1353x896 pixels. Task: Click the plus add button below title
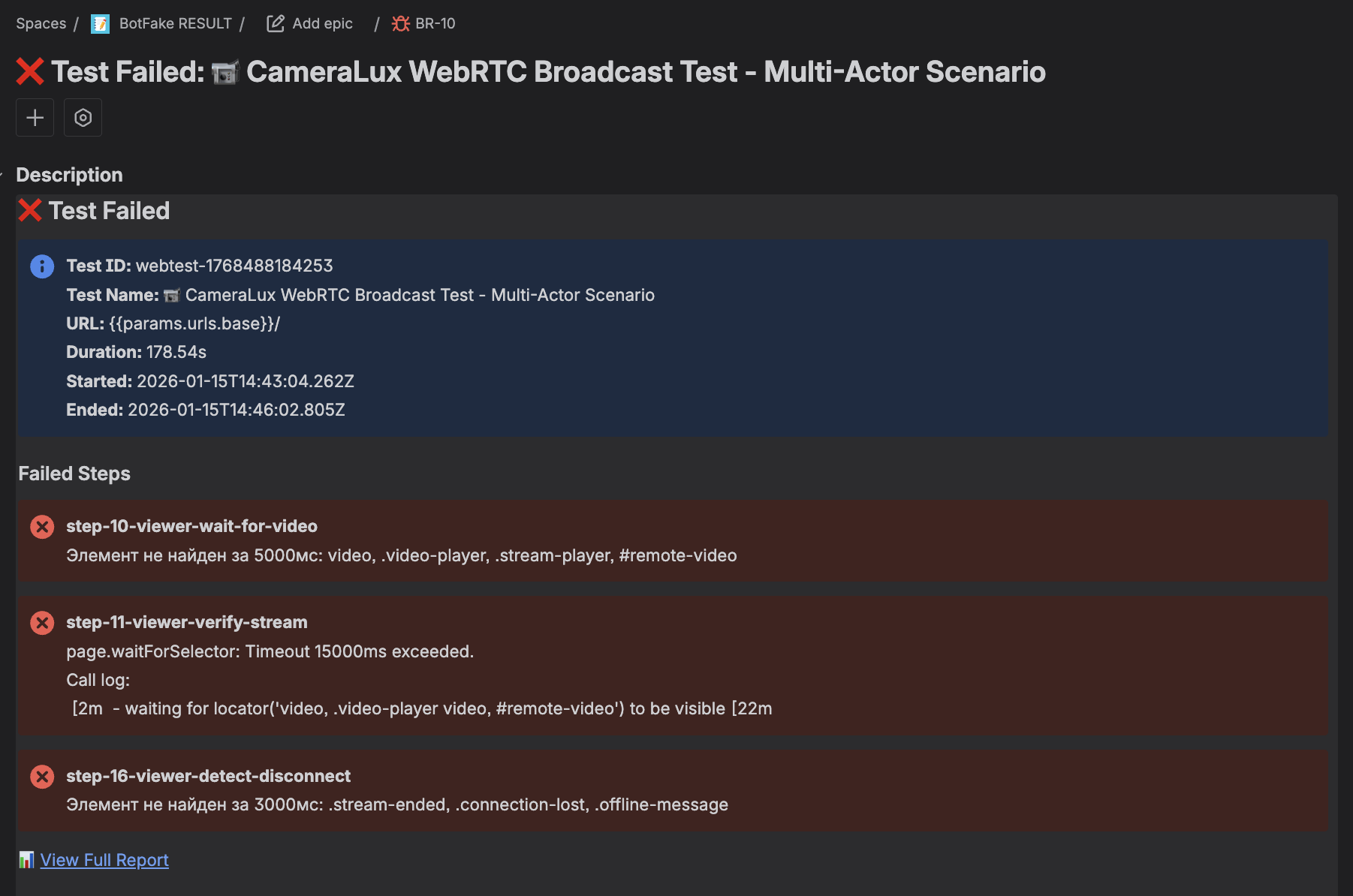tap(35, 118)
